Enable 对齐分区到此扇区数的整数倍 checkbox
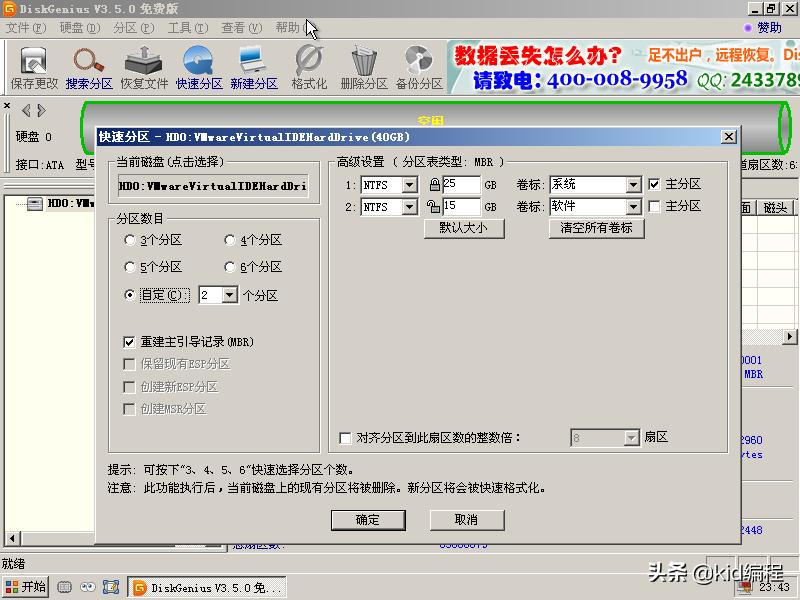Image resolution: width=800 pixels, height=600 pixels. (346, 438)
